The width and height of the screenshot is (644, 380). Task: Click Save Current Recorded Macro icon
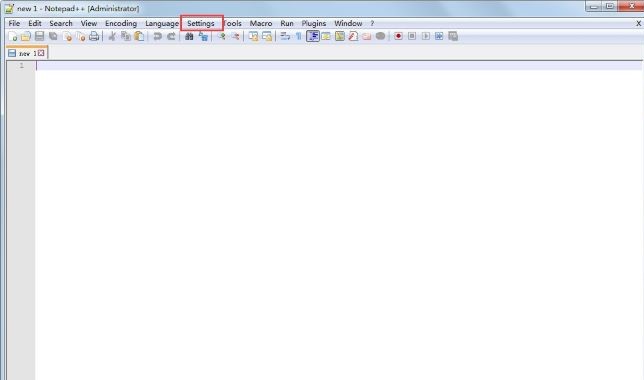[x=453, y=36]
